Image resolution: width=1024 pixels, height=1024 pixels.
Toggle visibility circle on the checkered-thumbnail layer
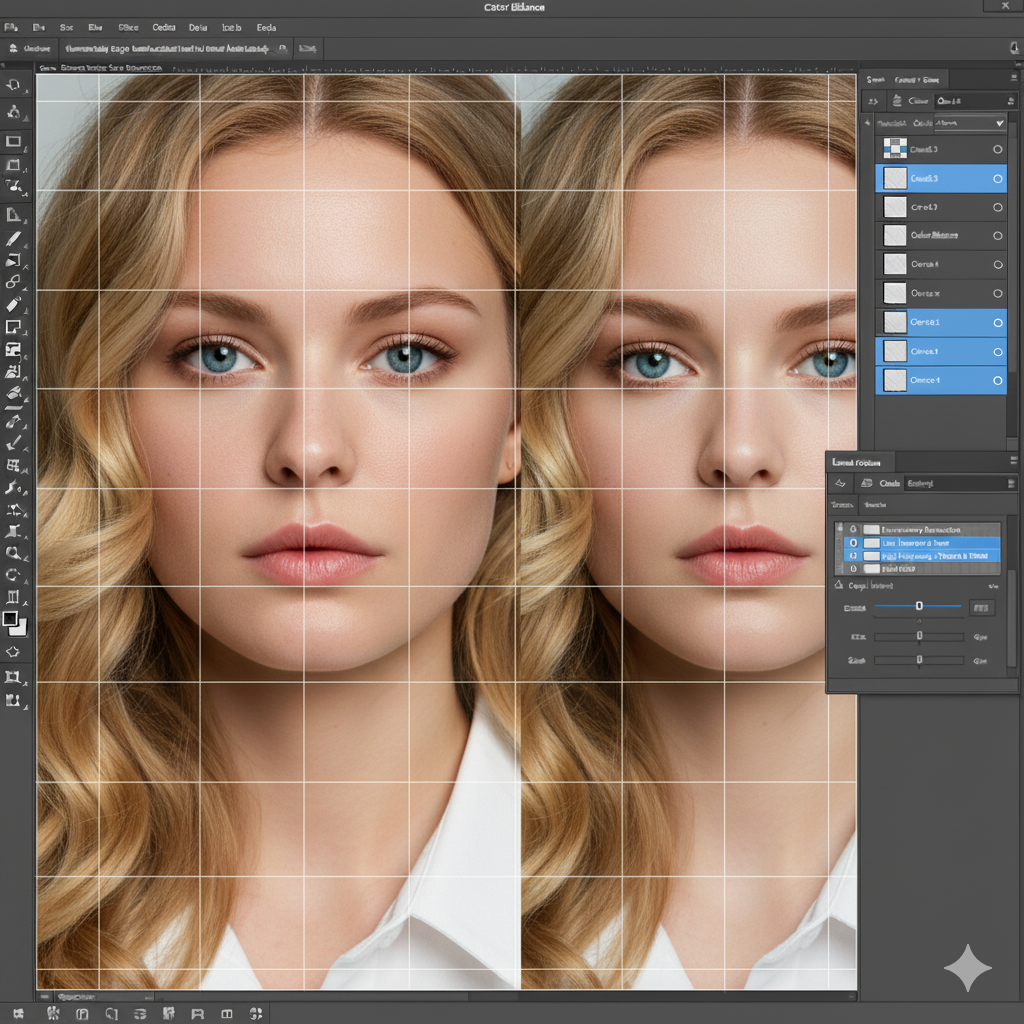tap(997, 150)
